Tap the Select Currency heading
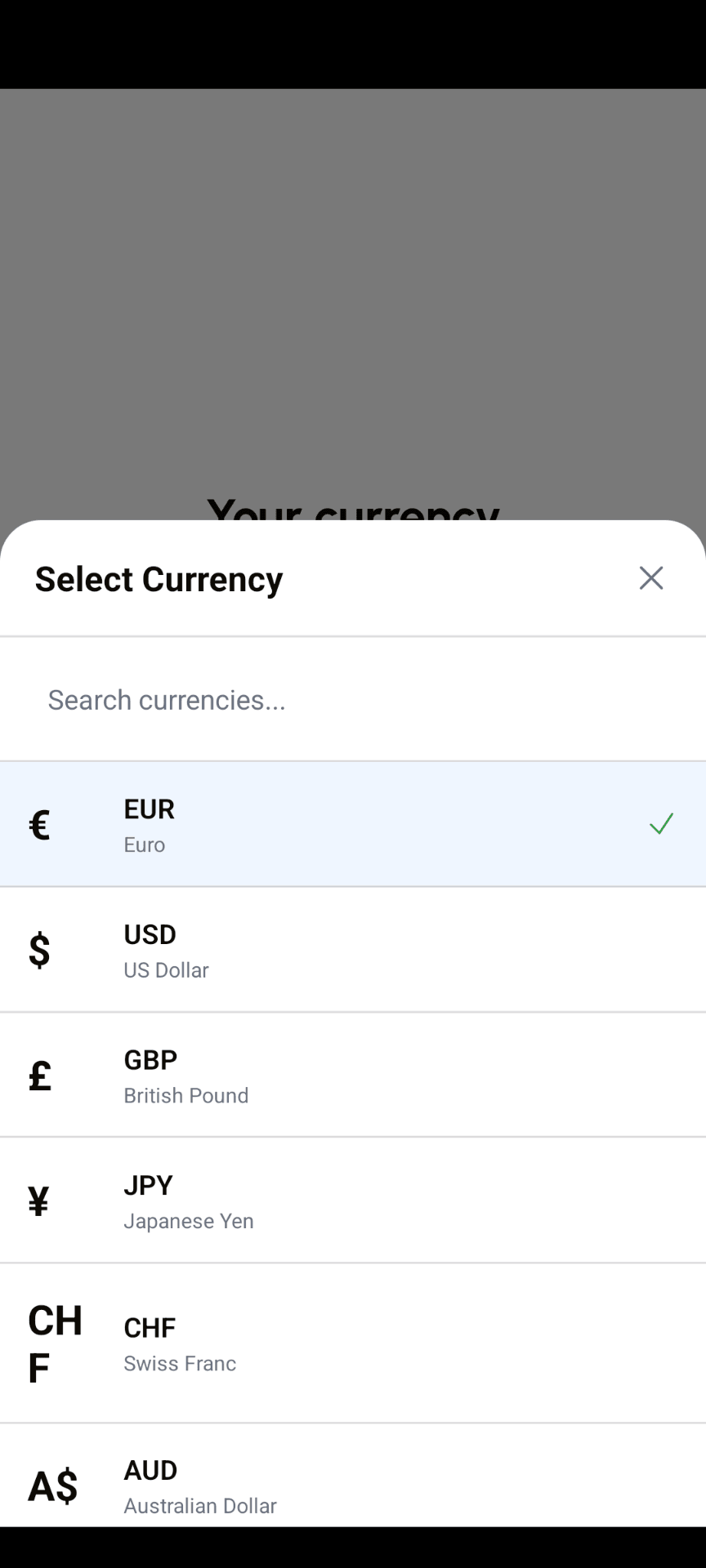The height and width of the screenshot is (1568, 706). tap(159, 579)
